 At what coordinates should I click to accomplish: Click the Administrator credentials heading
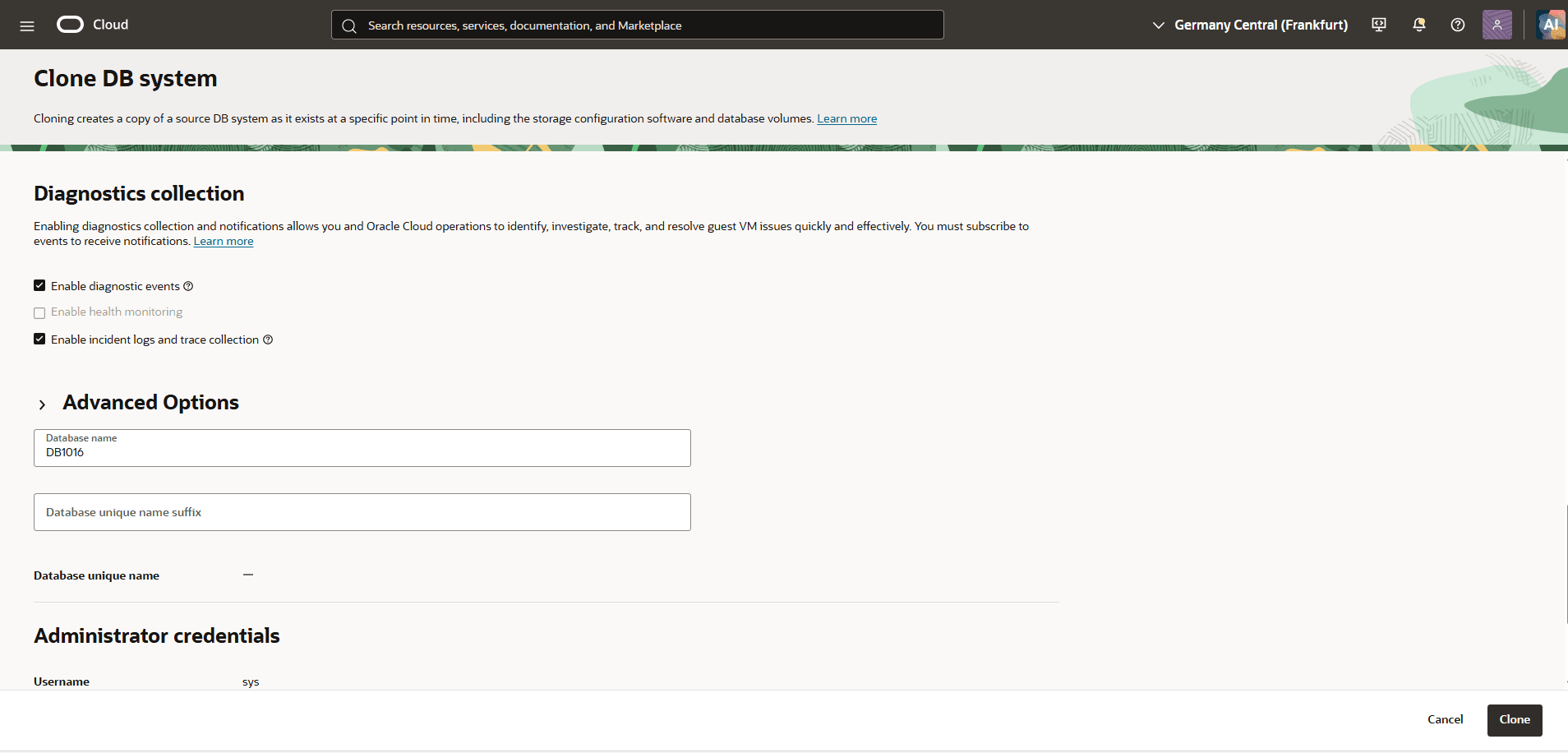click(x=157, y=635)
